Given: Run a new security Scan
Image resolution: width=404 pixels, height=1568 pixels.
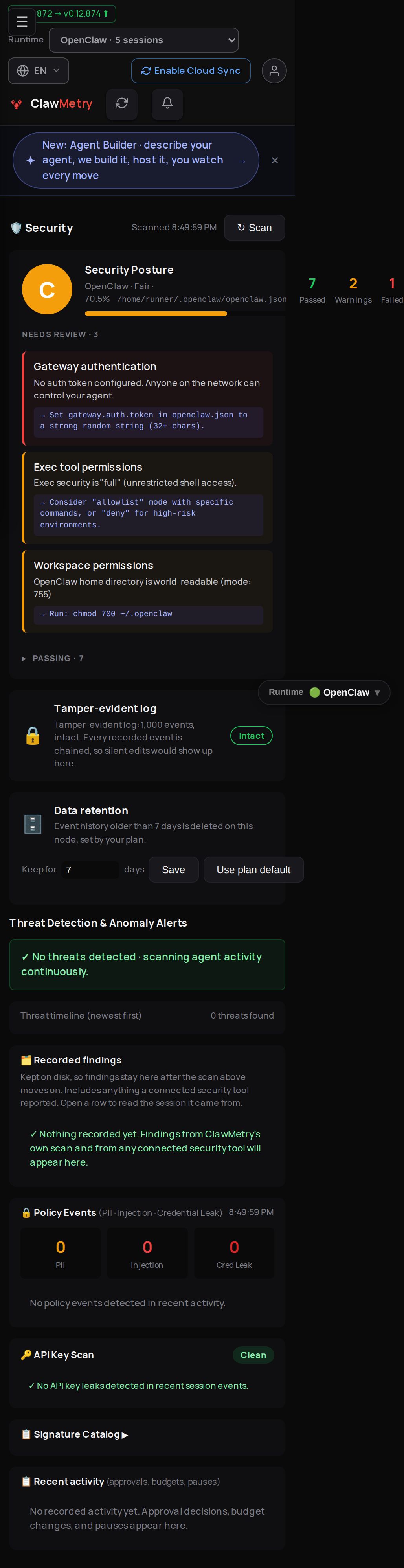Looking at the screenshot, I should [x=254, y=228].
